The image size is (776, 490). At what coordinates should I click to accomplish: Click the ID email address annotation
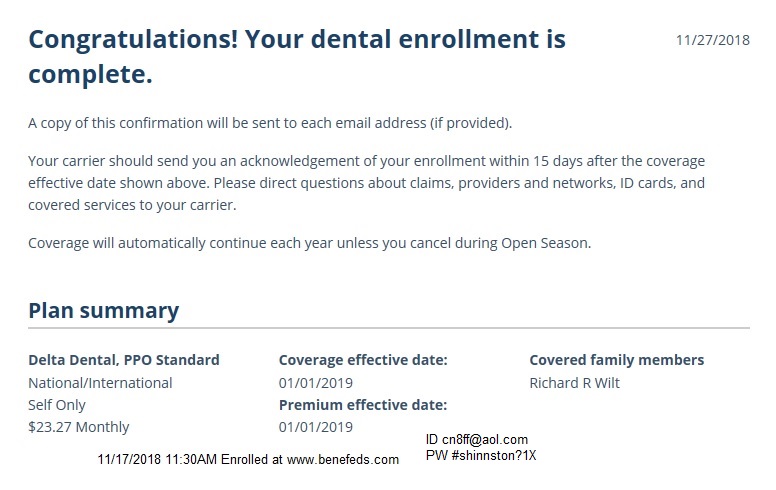[x=476, y=440]
